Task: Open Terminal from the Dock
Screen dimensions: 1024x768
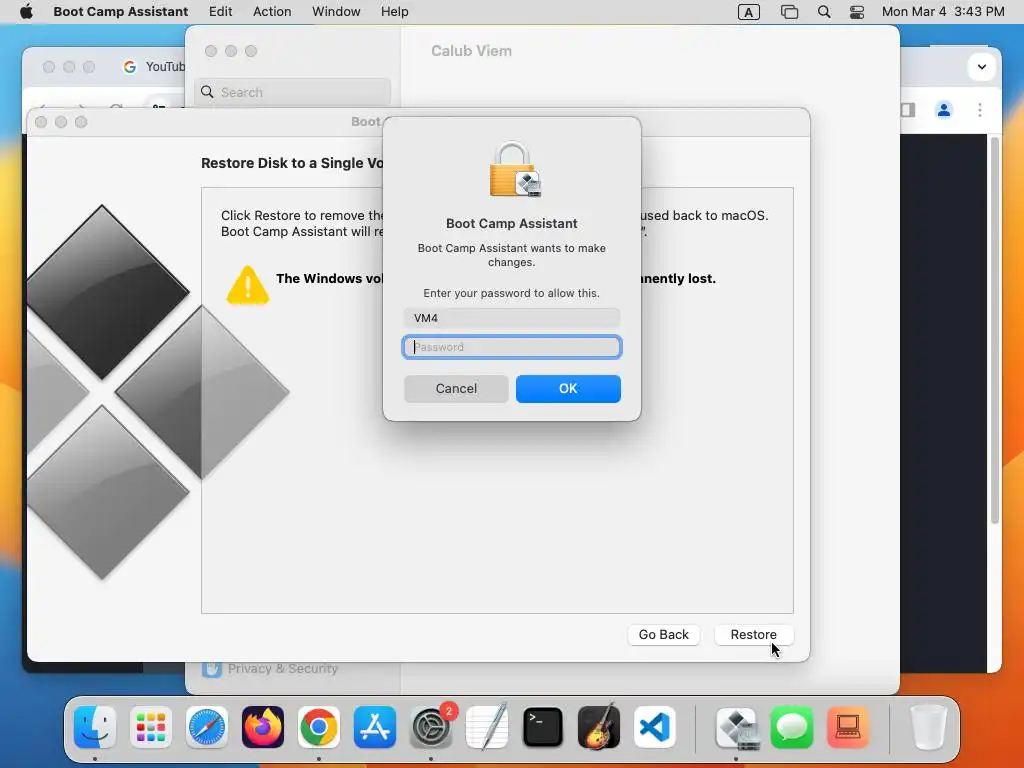Action: tap(543, 727)
